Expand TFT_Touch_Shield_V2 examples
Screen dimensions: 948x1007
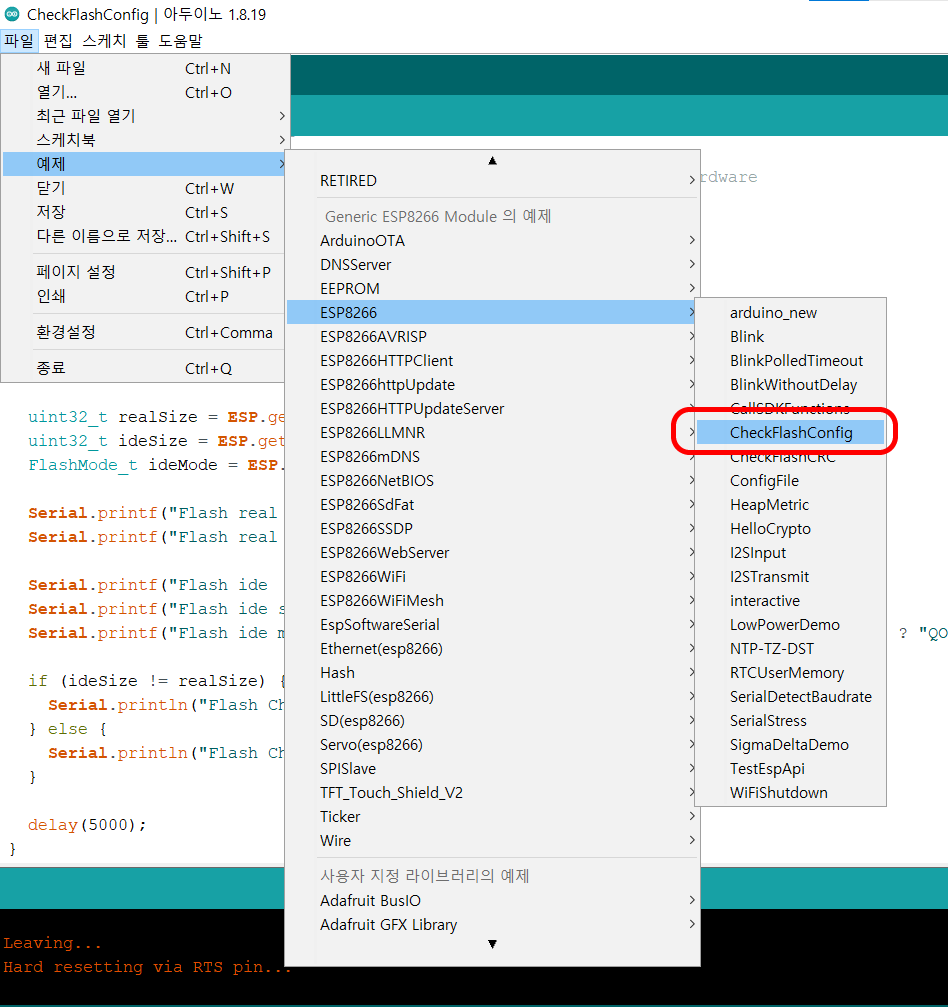click(493, 792)
